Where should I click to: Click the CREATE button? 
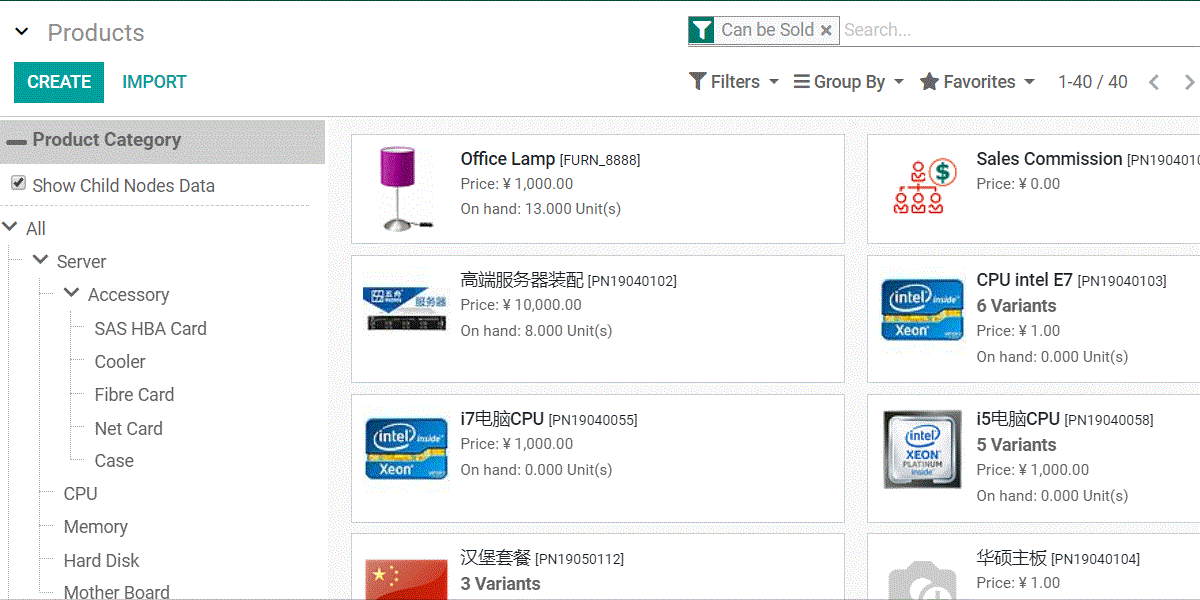click(59, 82)
